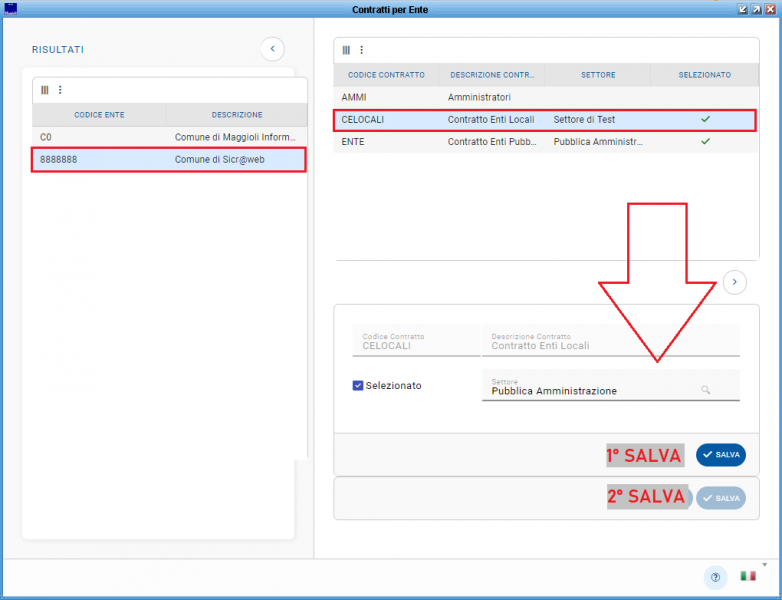Sort results by Descrizione column header
The image size is (782, 600).
coord(237,115)
